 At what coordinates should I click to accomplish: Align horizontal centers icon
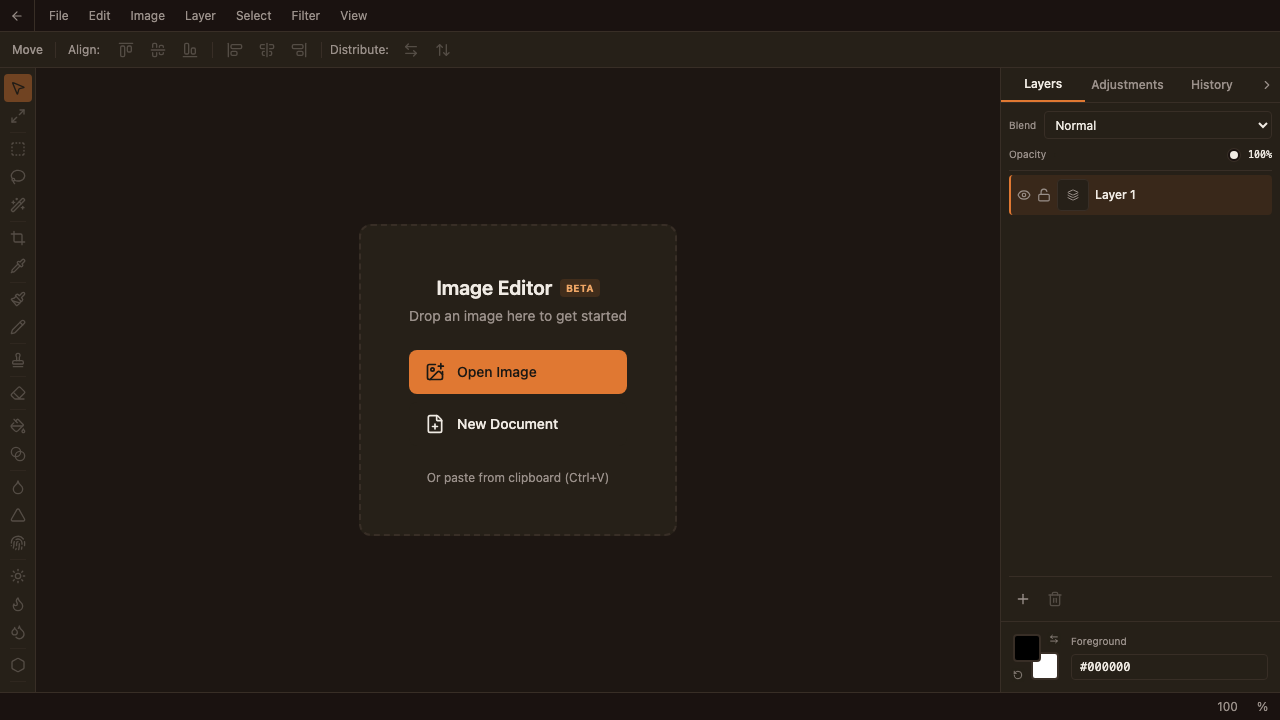[x=267, y=50]
